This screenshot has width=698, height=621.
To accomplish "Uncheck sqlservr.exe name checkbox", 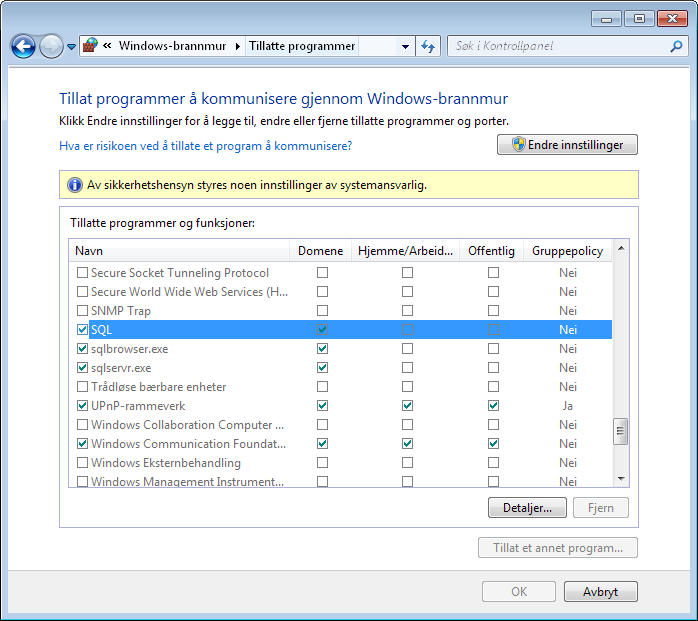I will pyautogui.click(x=82, y=368).
